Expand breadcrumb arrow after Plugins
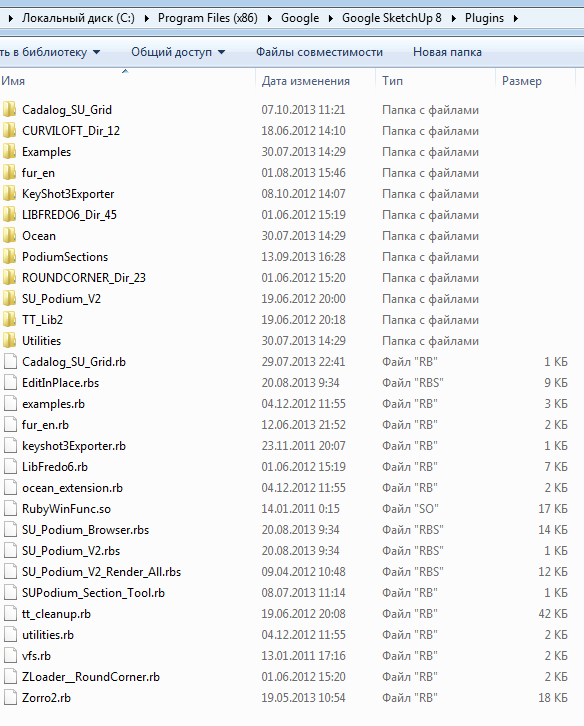Viewport: 584px width, 726px height. [515, 19]
